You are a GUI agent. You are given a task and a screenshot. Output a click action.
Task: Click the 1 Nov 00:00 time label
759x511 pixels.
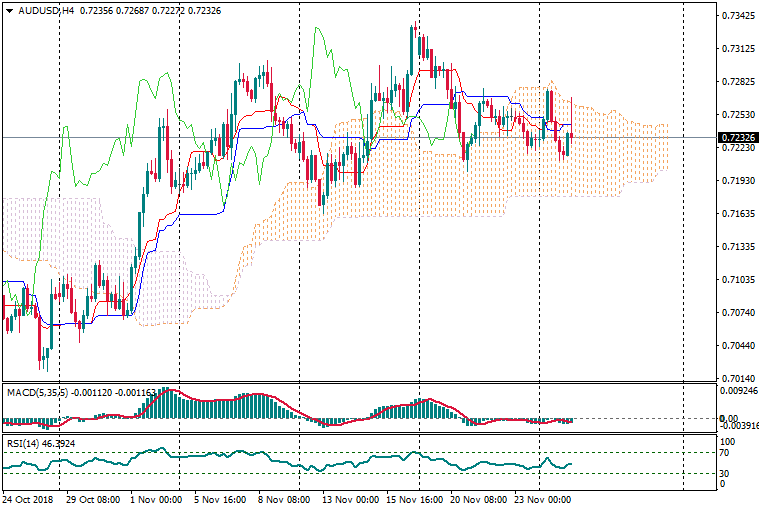point(156,498)
